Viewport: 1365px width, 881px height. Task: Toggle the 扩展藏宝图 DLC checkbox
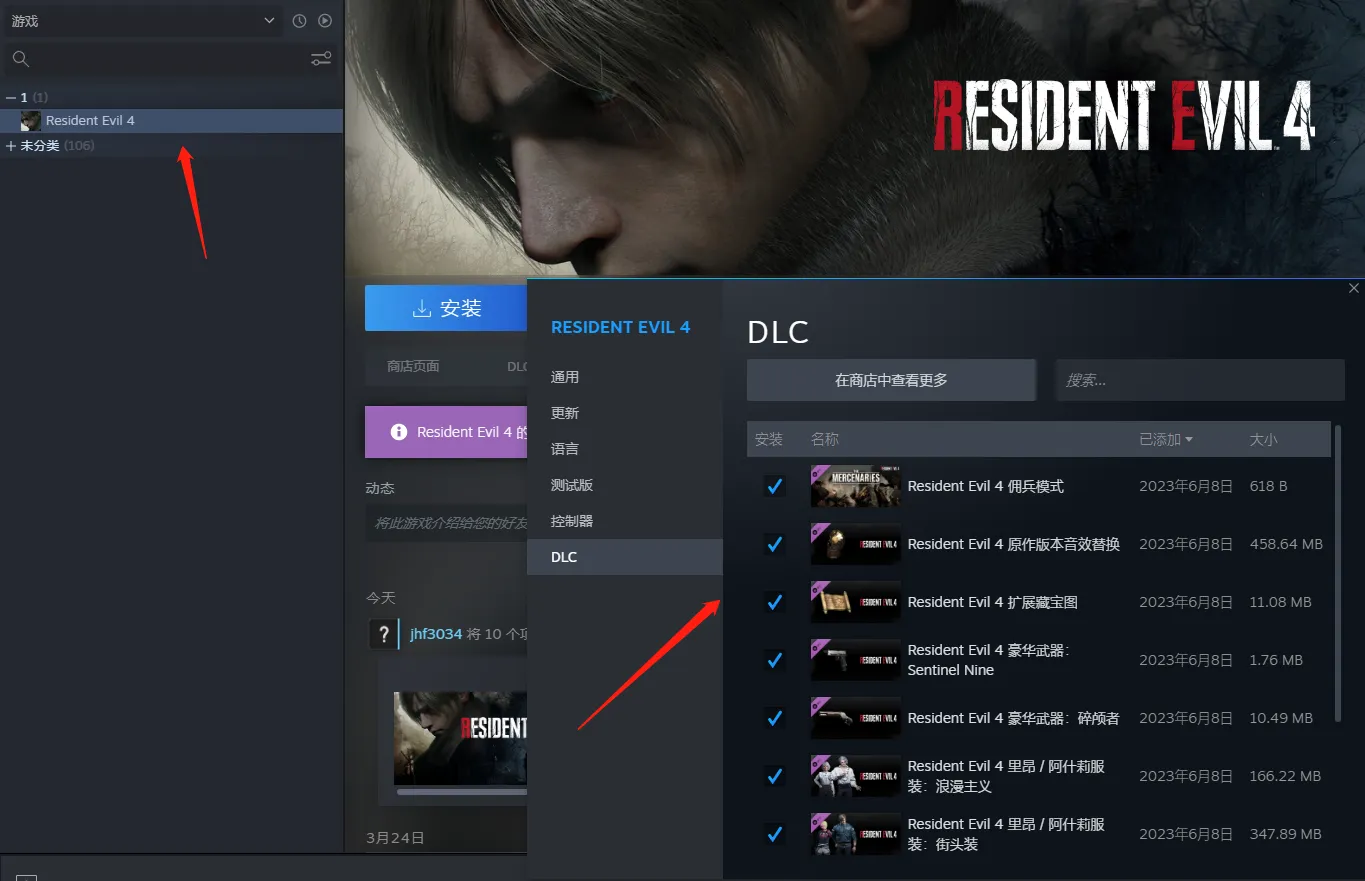tap(774, 602)
